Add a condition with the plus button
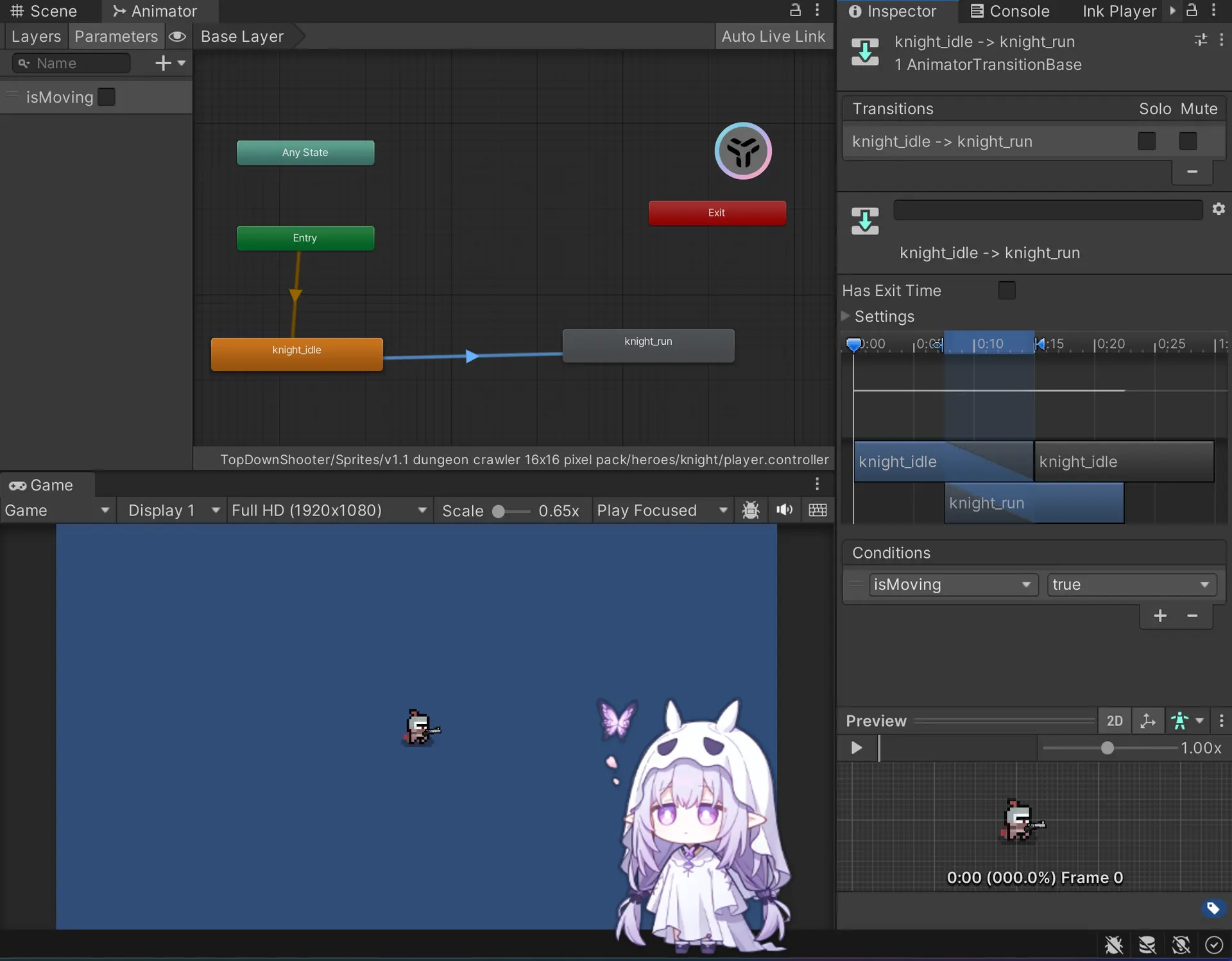The image size is (1232, 961). pos(1160,616)
